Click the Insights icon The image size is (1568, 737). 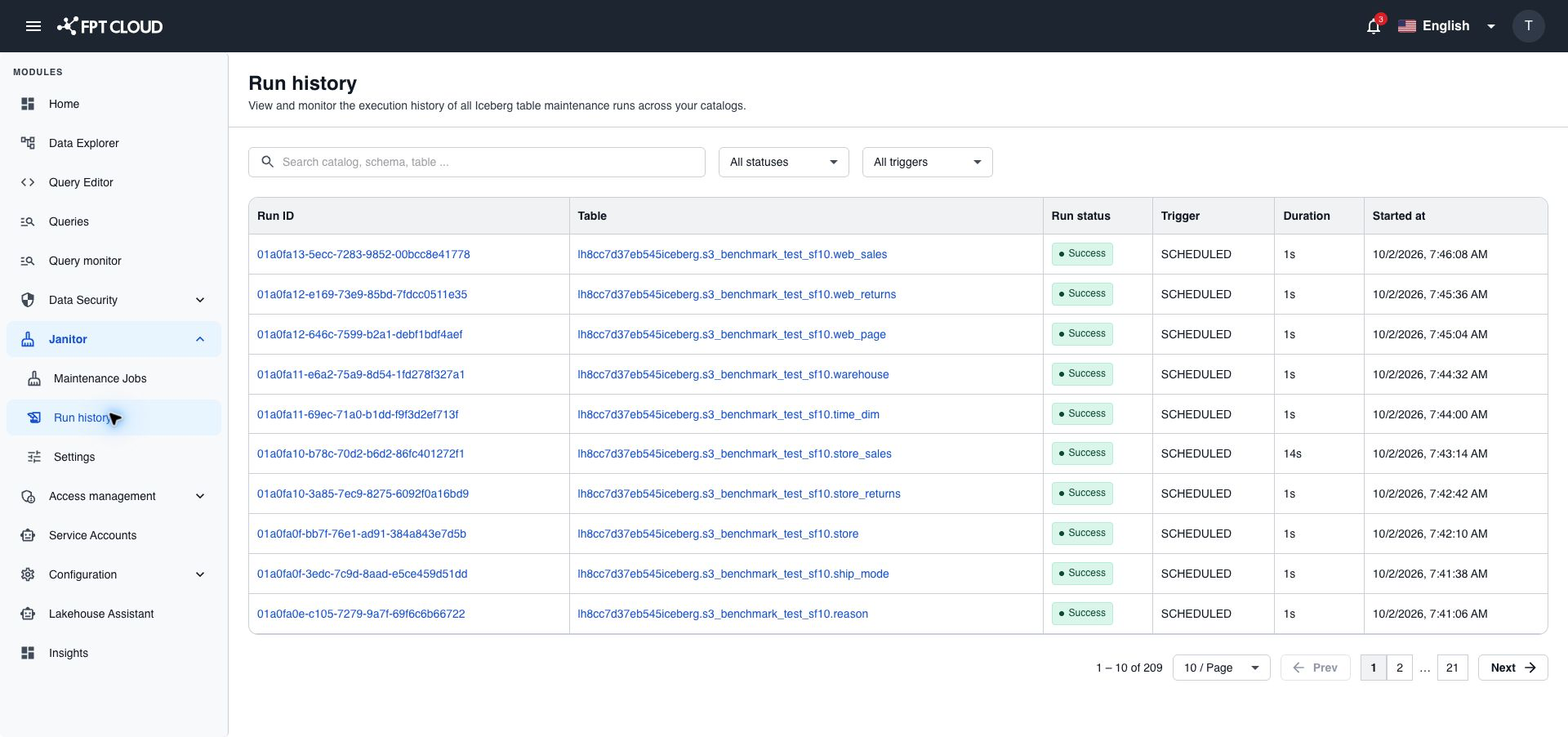pyautogui.click(x=28, y=653)
